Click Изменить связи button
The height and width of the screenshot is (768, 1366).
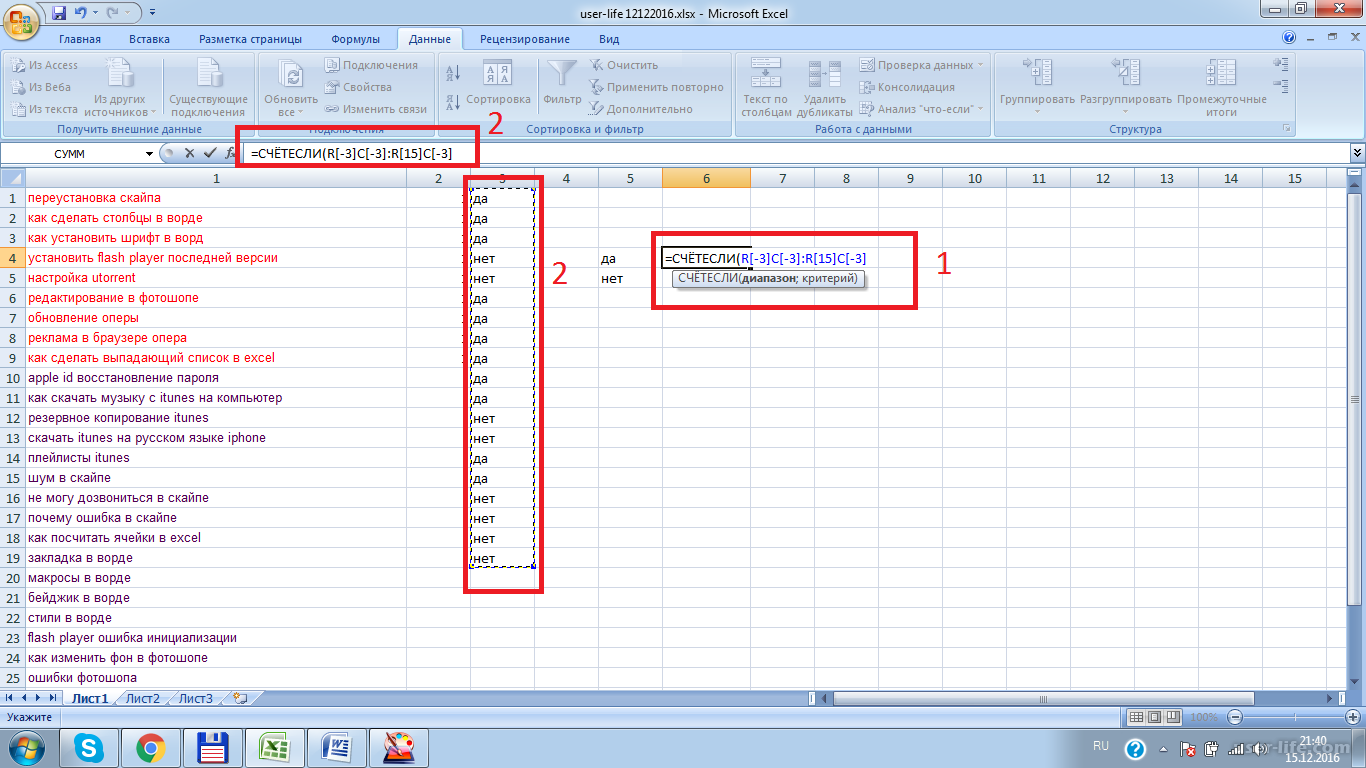tap(376, 109)
